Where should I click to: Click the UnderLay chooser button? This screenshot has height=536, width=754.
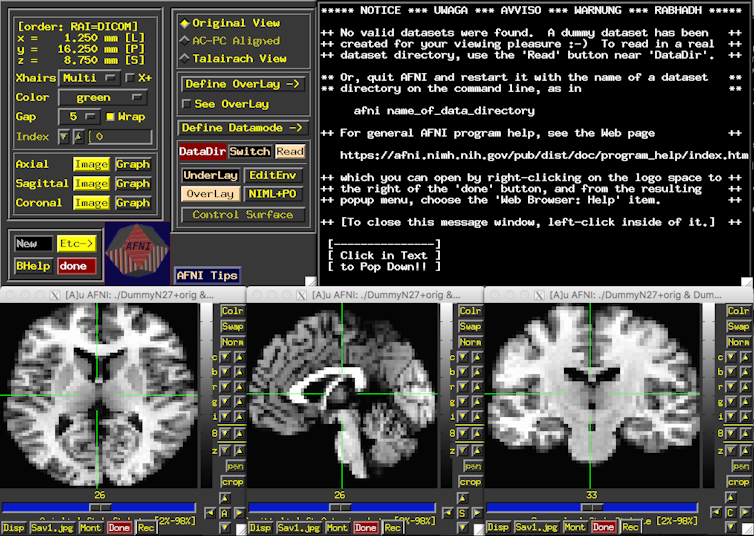coord(211,175)
